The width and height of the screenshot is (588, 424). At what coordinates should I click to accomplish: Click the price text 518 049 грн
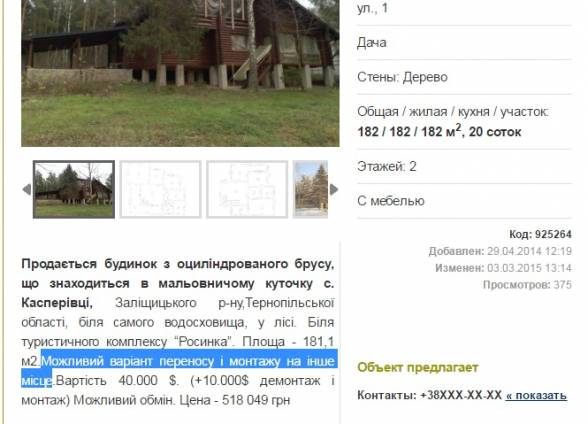256,400
